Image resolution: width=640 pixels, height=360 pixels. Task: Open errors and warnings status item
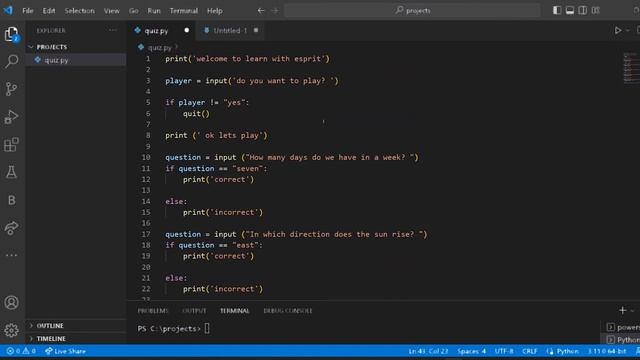[x=21, y=351]
